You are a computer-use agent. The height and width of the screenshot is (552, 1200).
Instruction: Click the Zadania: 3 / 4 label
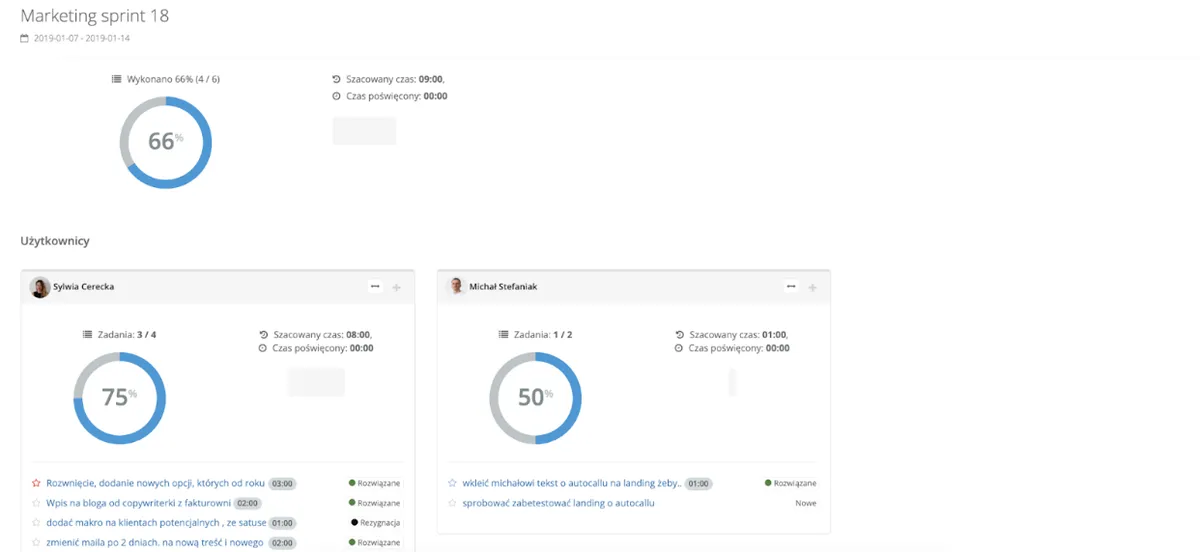[x=126, y=335]
